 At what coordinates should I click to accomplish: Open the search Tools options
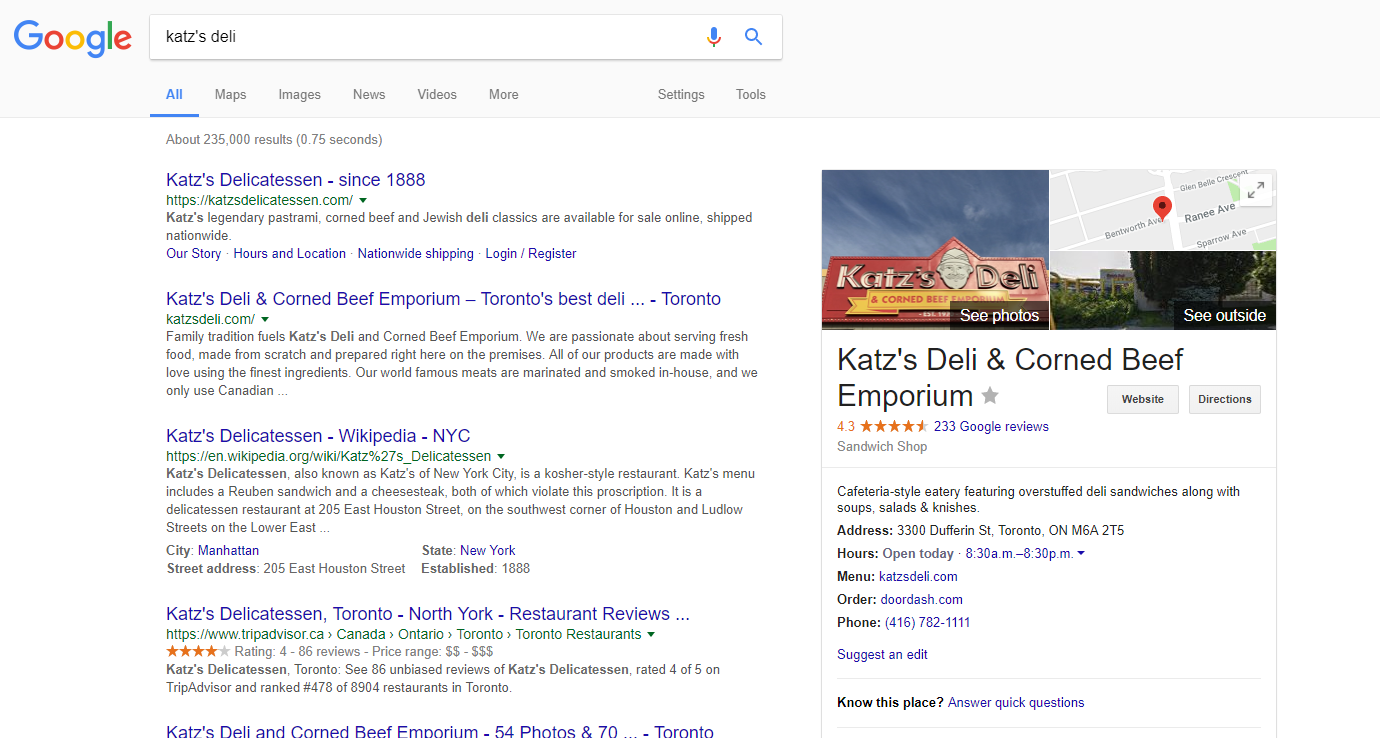pyautogui.click(x=751, y=95)
